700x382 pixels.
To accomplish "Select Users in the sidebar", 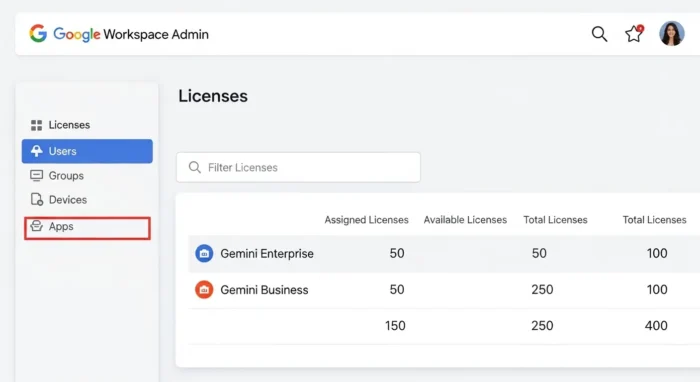I will 87,151.
